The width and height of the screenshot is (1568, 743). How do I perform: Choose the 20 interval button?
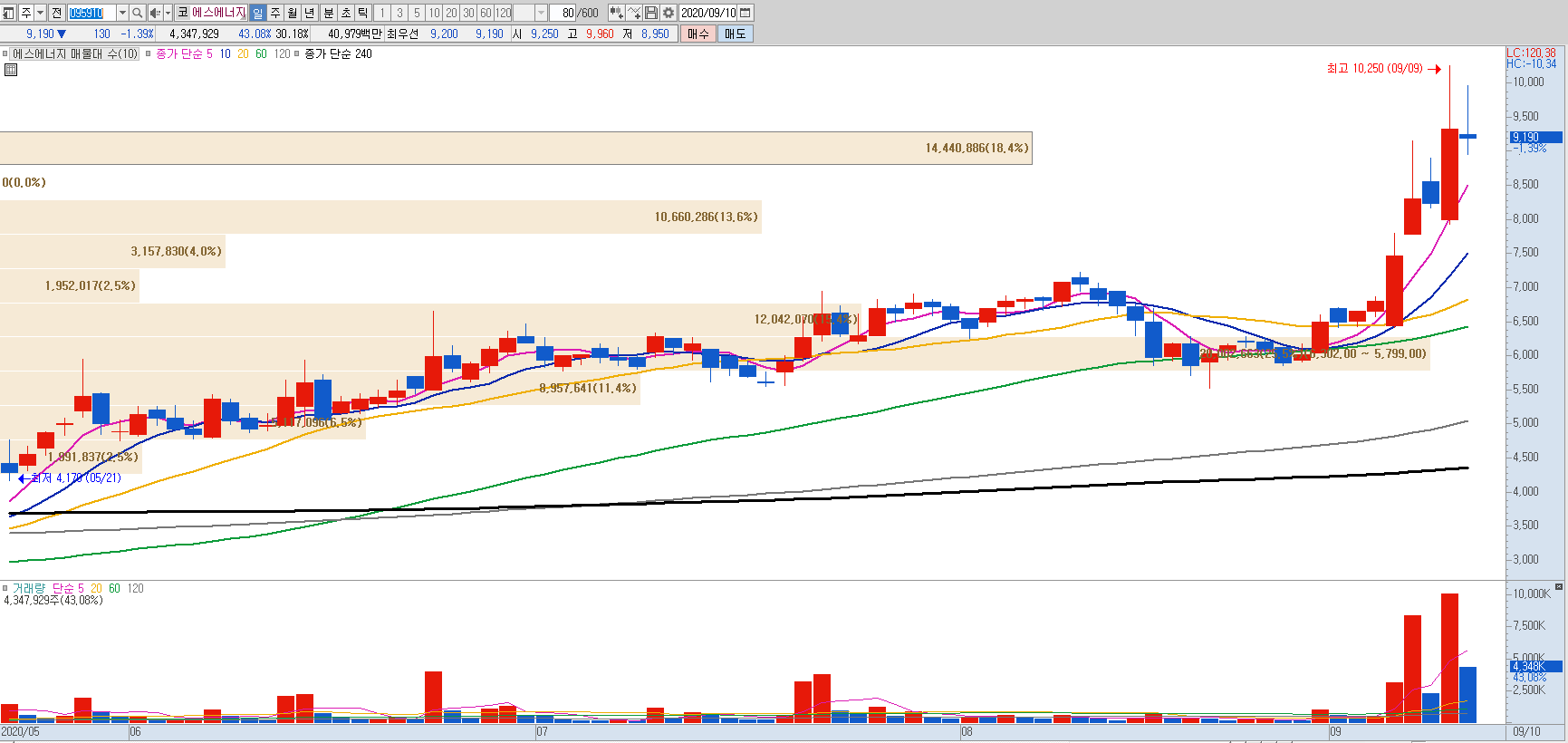click(x=451, y=13)
